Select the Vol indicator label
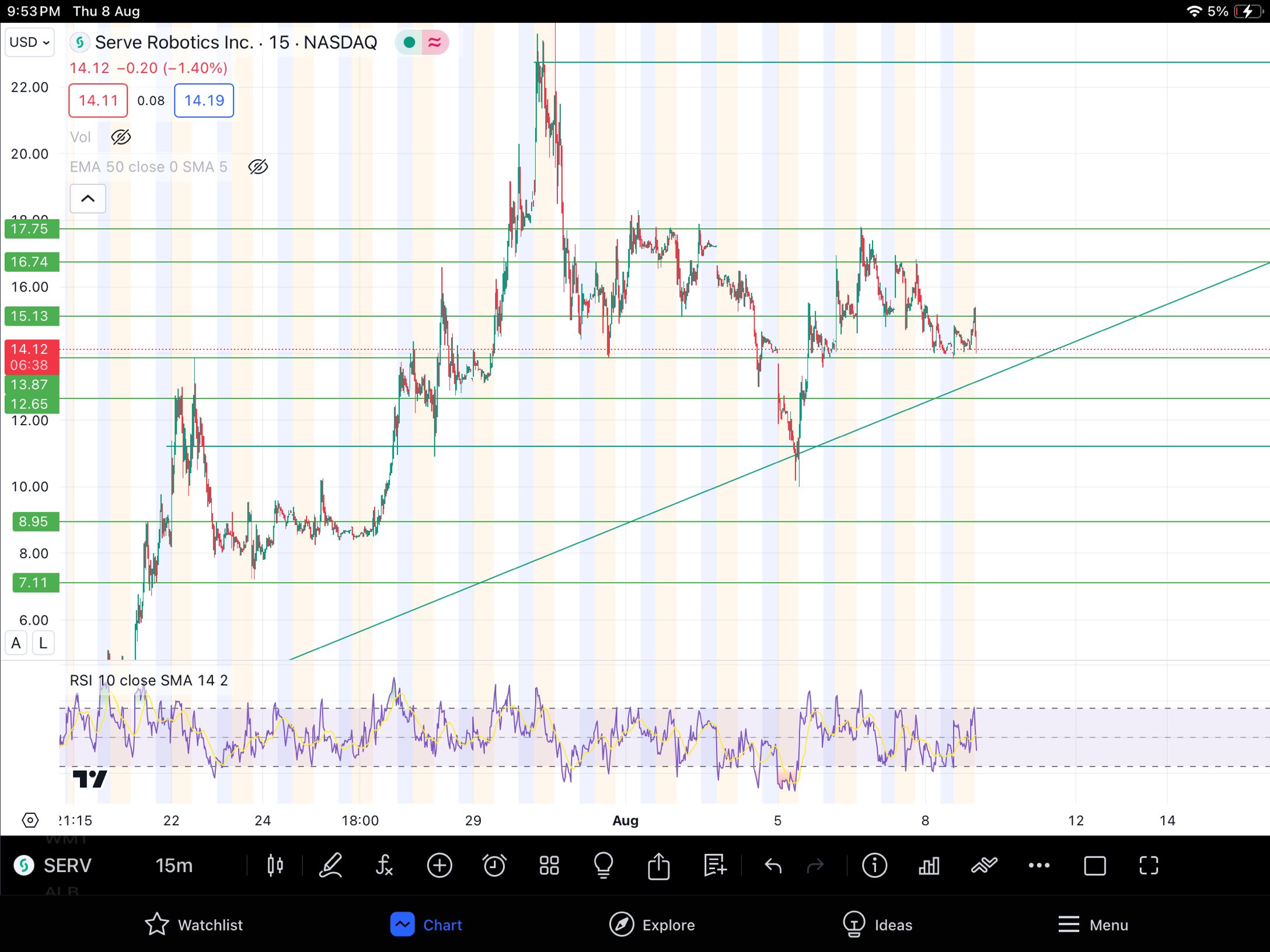Image resolution: width=1270 pixels, height=952 pixels. (81, 137)
